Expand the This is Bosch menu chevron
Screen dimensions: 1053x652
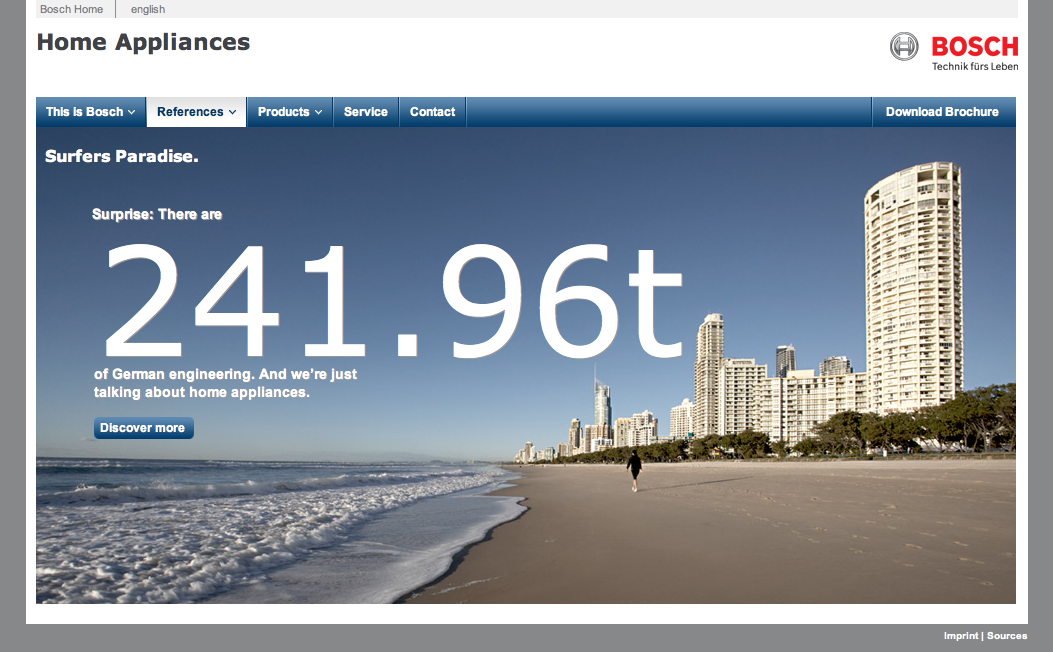[131, 112]
